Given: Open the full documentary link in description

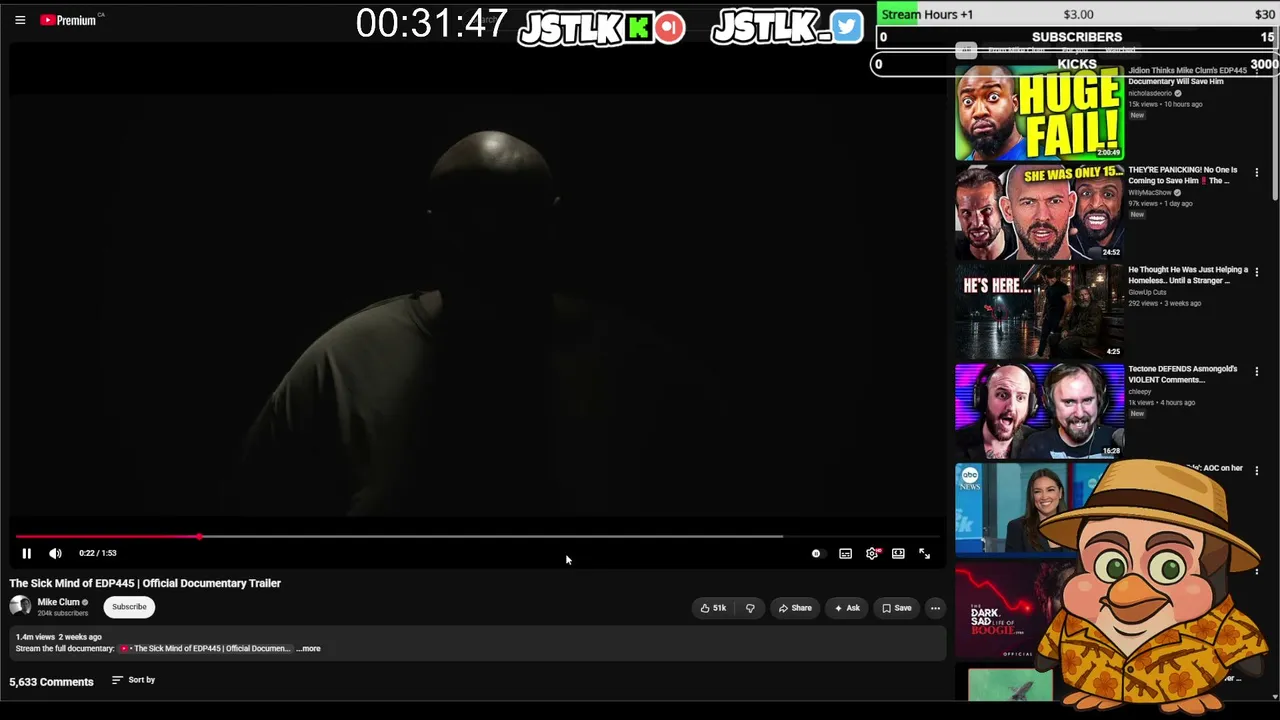Looking at the screenshot, I should (x=204, y=649).
